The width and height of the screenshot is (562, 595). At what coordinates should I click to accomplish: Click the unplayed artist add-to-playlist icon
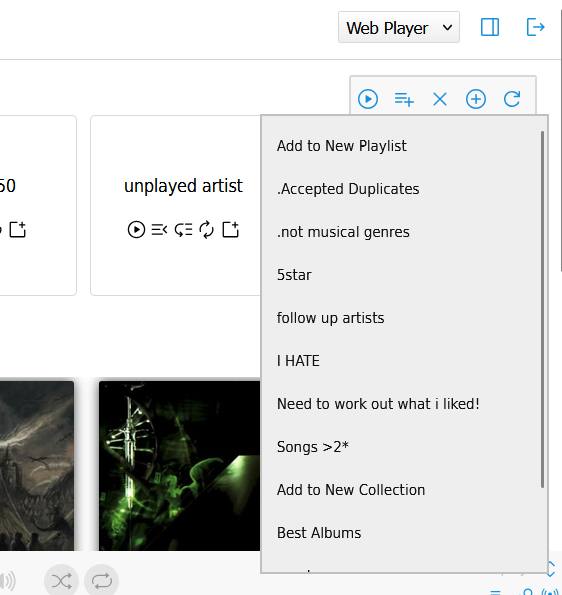(230, 230)
